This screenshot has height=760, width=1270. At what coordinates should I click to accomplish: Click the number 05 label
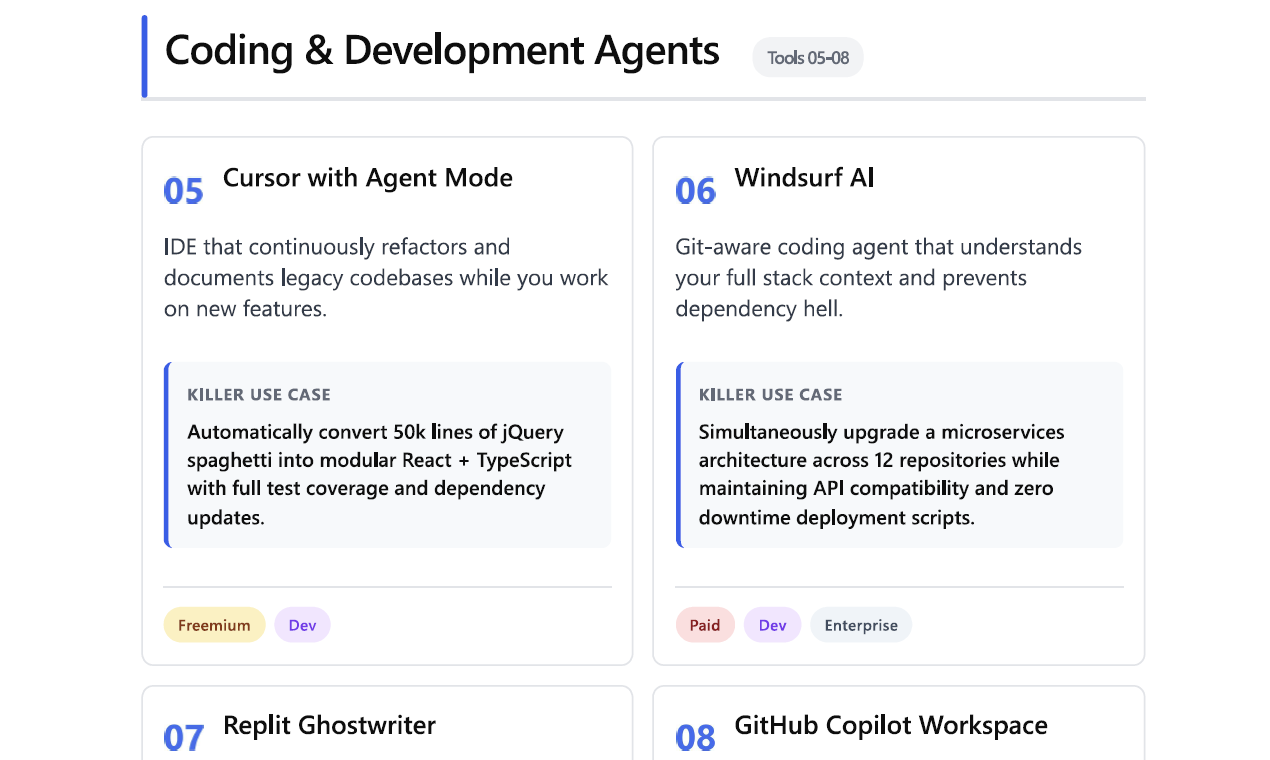(184, 190)
